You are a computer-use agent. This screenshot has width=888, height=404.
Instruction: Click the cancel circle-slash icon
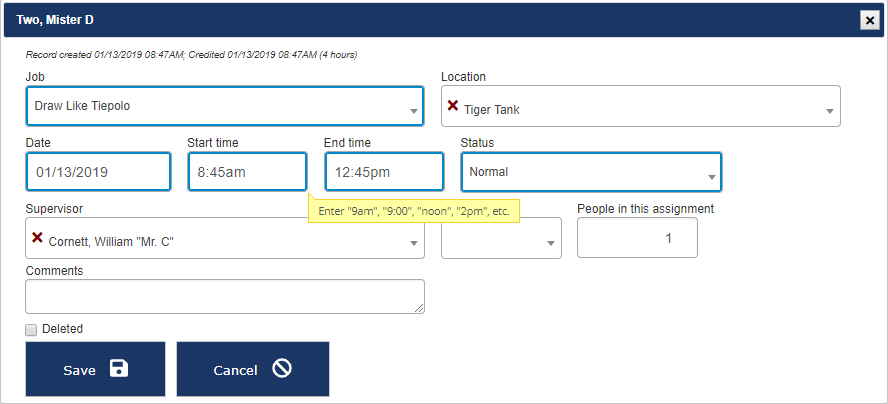282,369
